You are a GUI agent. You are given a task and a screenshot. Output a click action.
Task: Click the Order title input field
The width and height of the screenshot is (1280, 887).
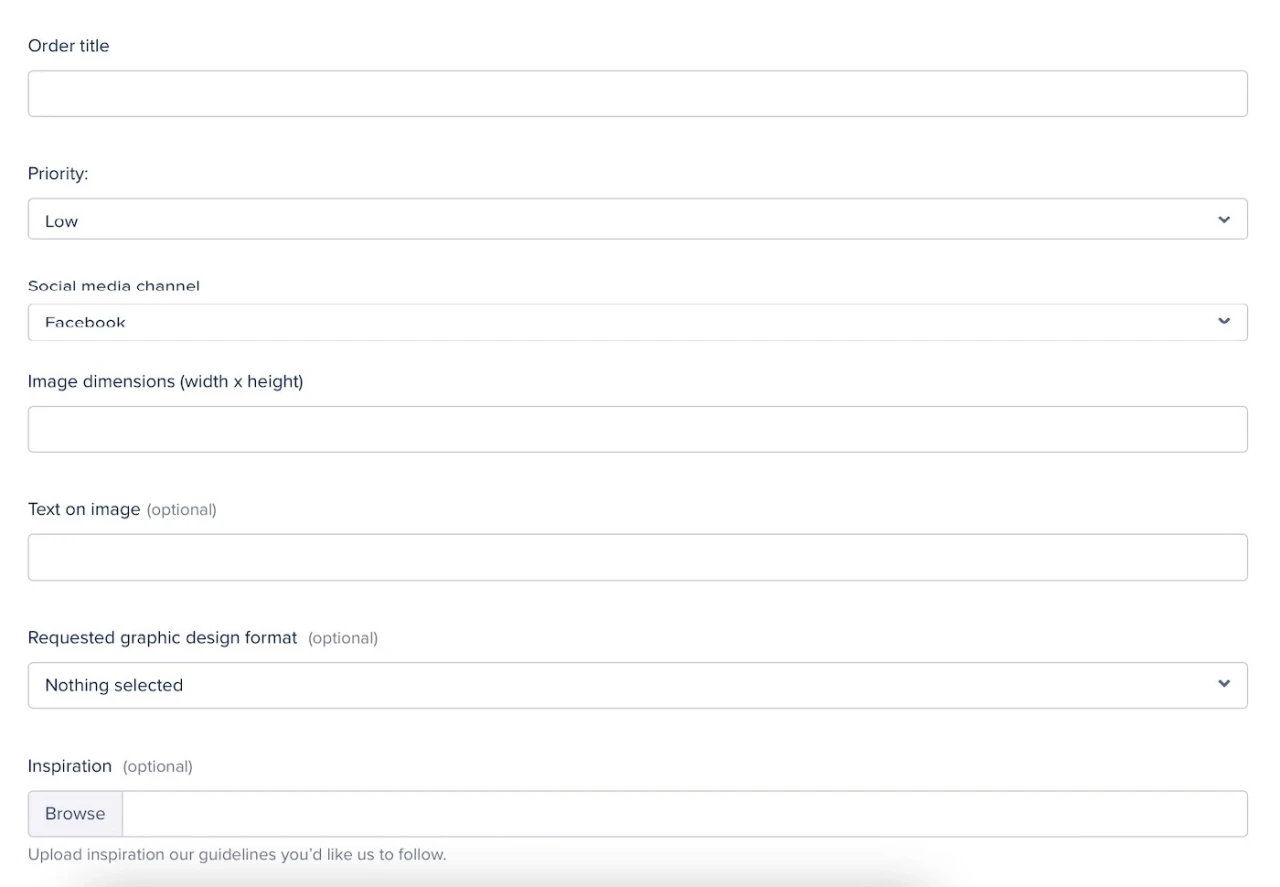637,93
